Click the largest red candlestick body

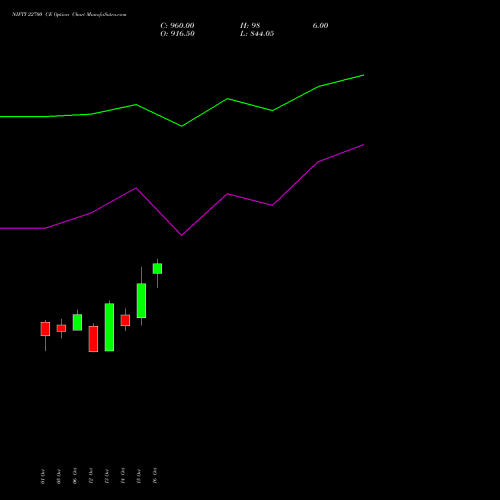click(93, 339)
